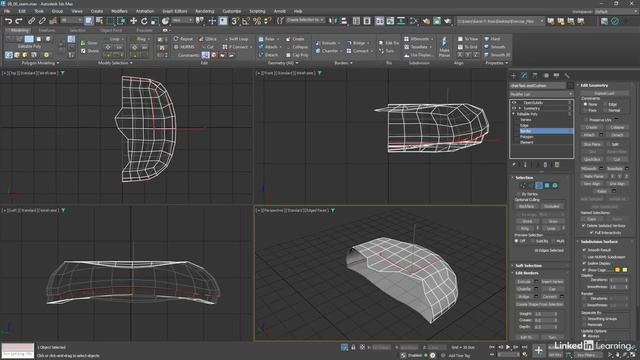This screenshot has width=640, height=360.
Task: Click the Undo arrow icon
Action: (9, 20)
